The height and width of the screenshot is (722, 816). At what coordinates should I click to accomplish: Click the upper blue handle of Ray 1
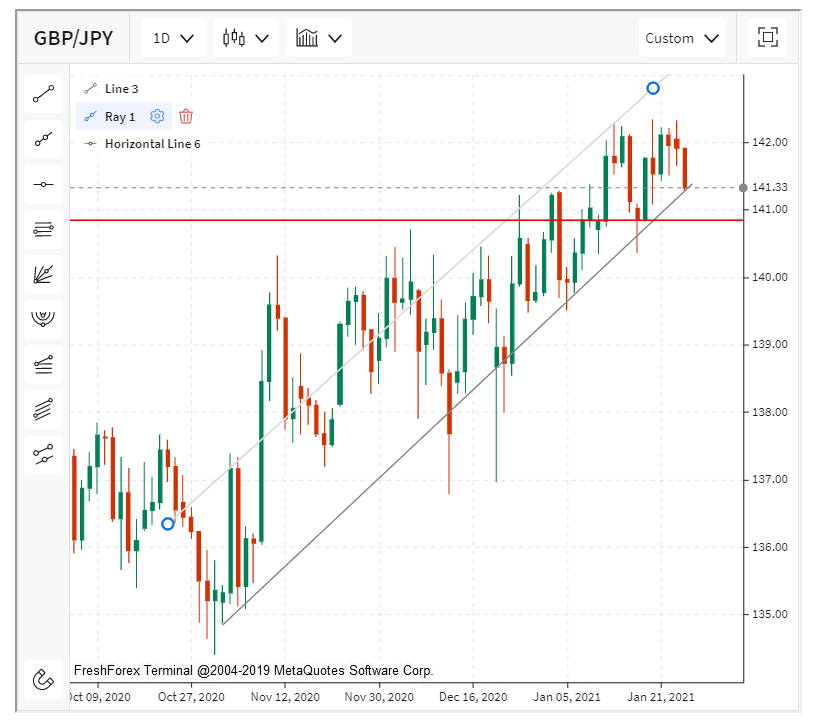tap(653, 88)
